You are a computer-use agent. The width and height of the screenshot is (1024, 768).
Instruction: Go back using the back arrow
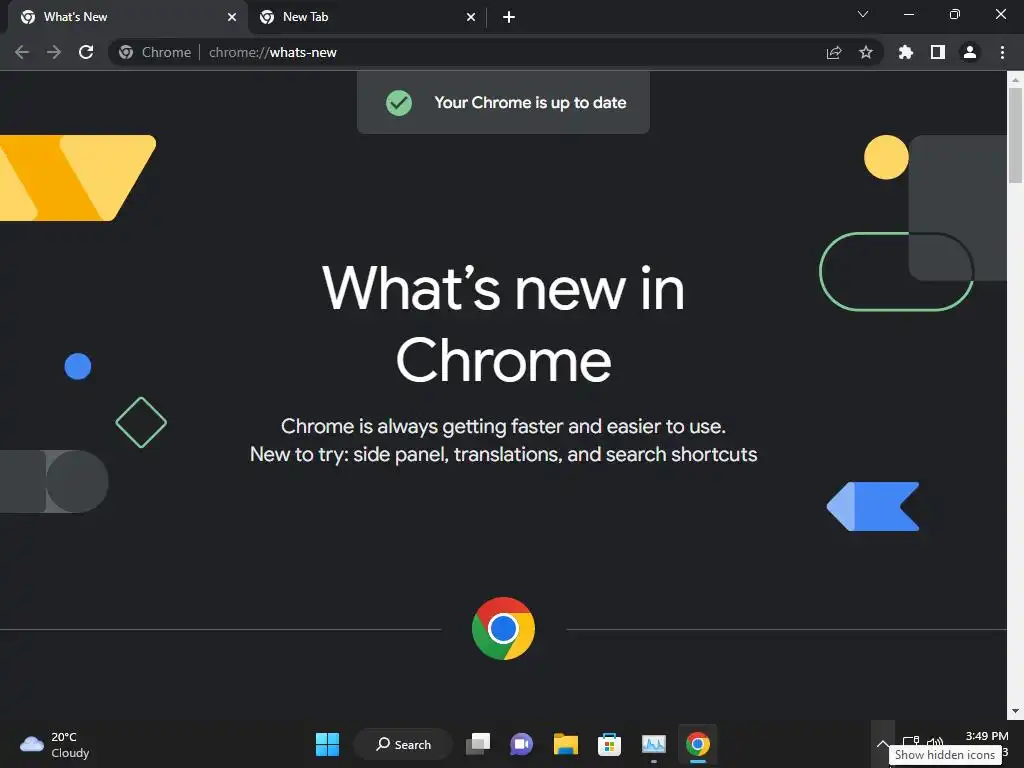[x=22, y=52]
